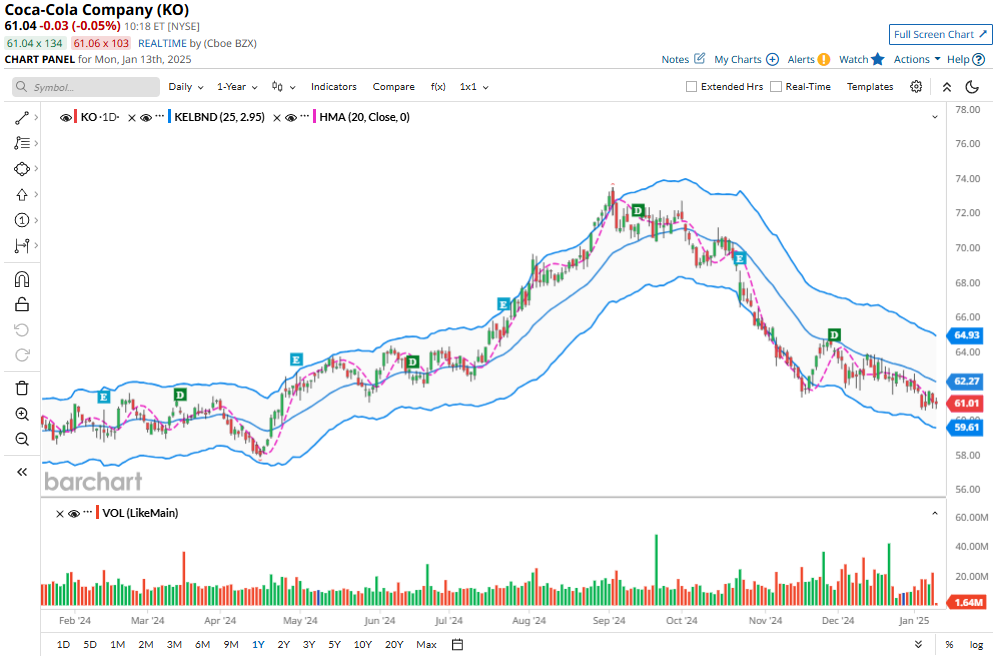Open the Templates button

point(870,87)
